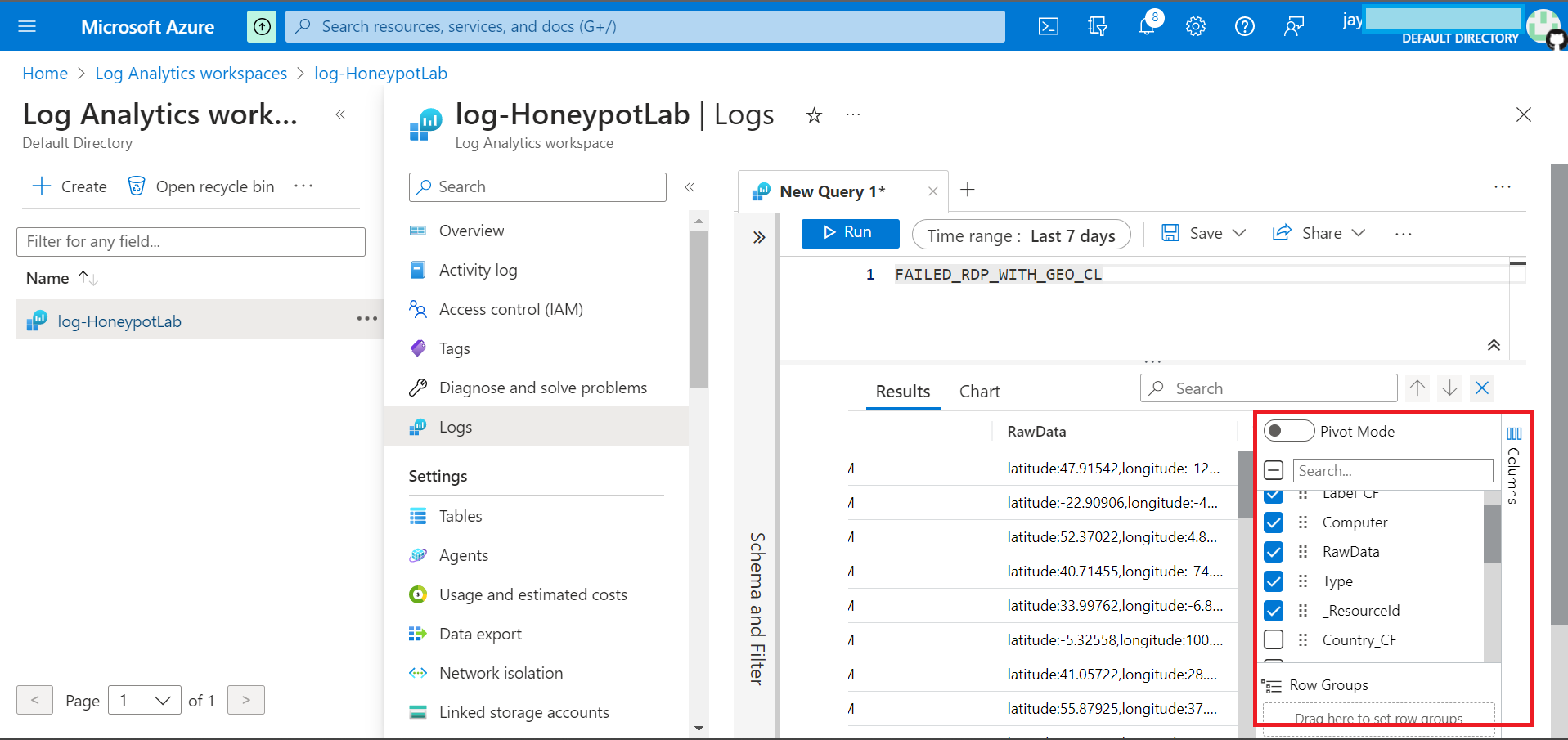Click the Filter for any field box

coord(191,242)
